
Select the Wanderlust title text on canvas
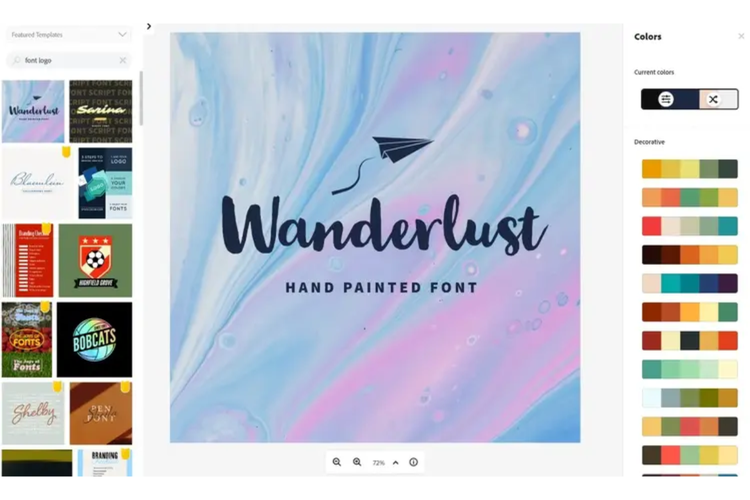[x=383, y=224]
